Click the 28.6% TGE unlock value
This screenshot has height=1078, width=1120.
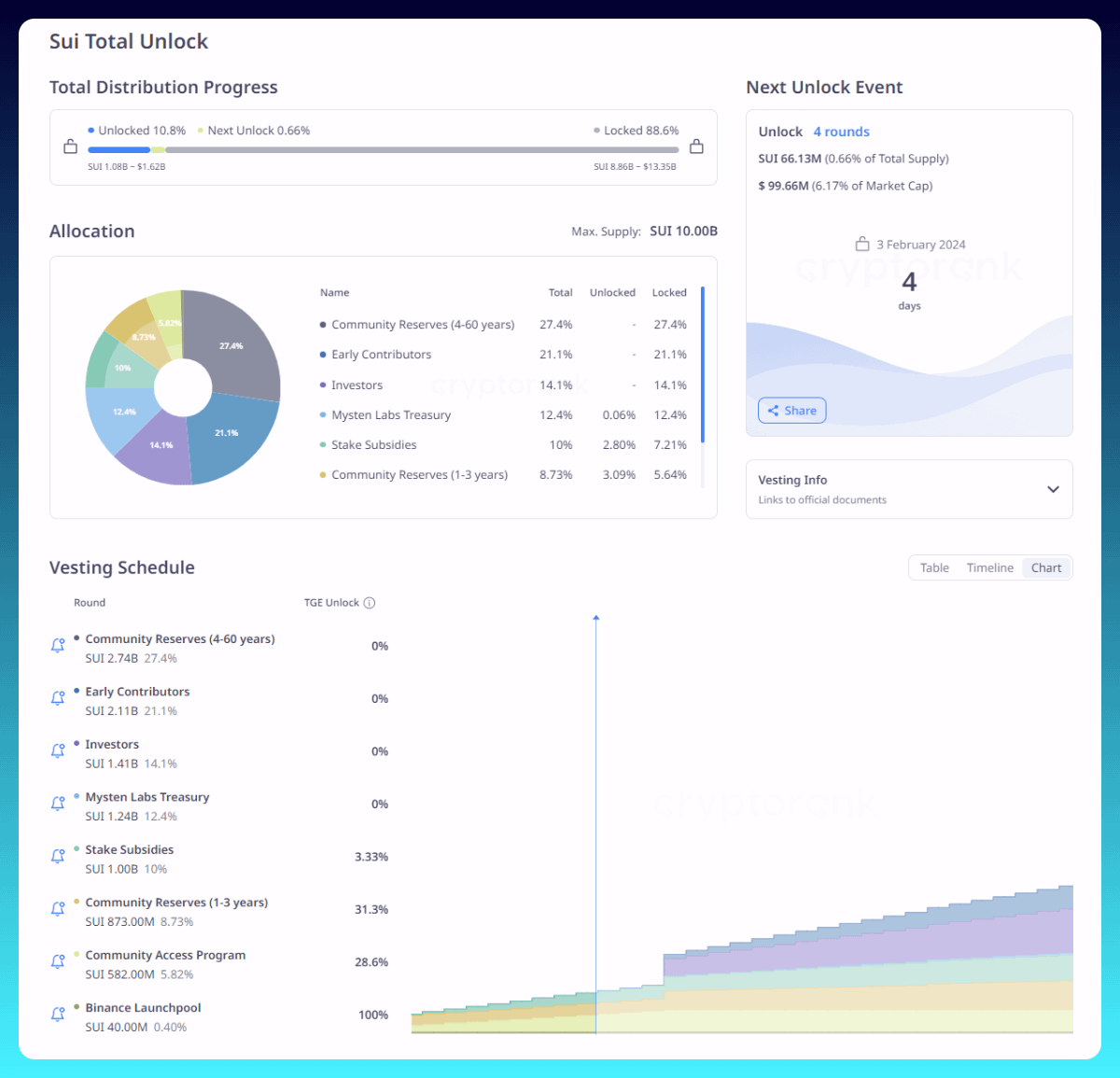(371, 962)
